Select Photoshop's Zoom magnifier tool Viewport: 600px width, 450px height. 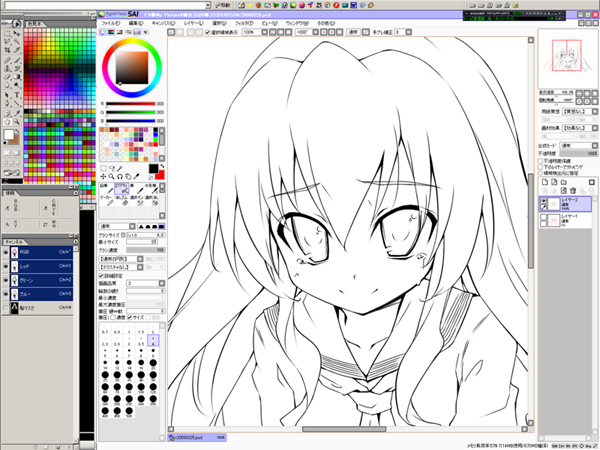pyautogui.click(x=17, y=122)
